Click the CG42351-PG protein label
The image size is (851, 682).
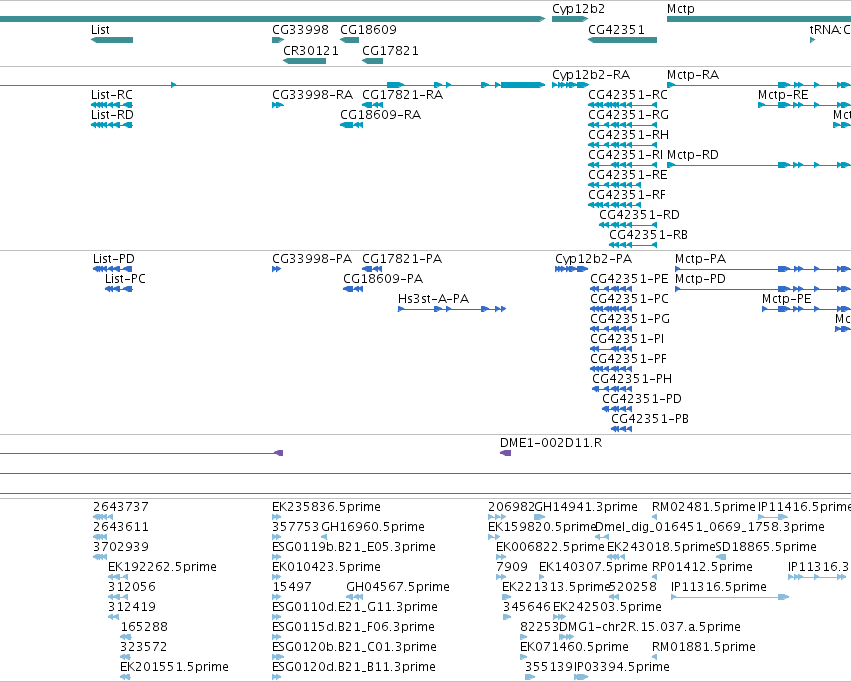click(x=630, y=319)
